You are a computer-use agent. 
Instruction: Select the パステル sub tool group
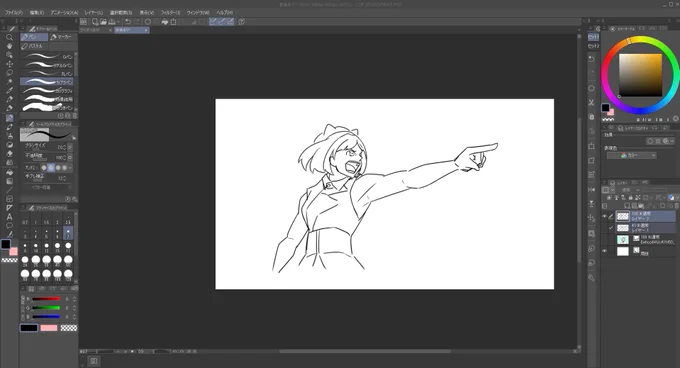click(34, 46)
